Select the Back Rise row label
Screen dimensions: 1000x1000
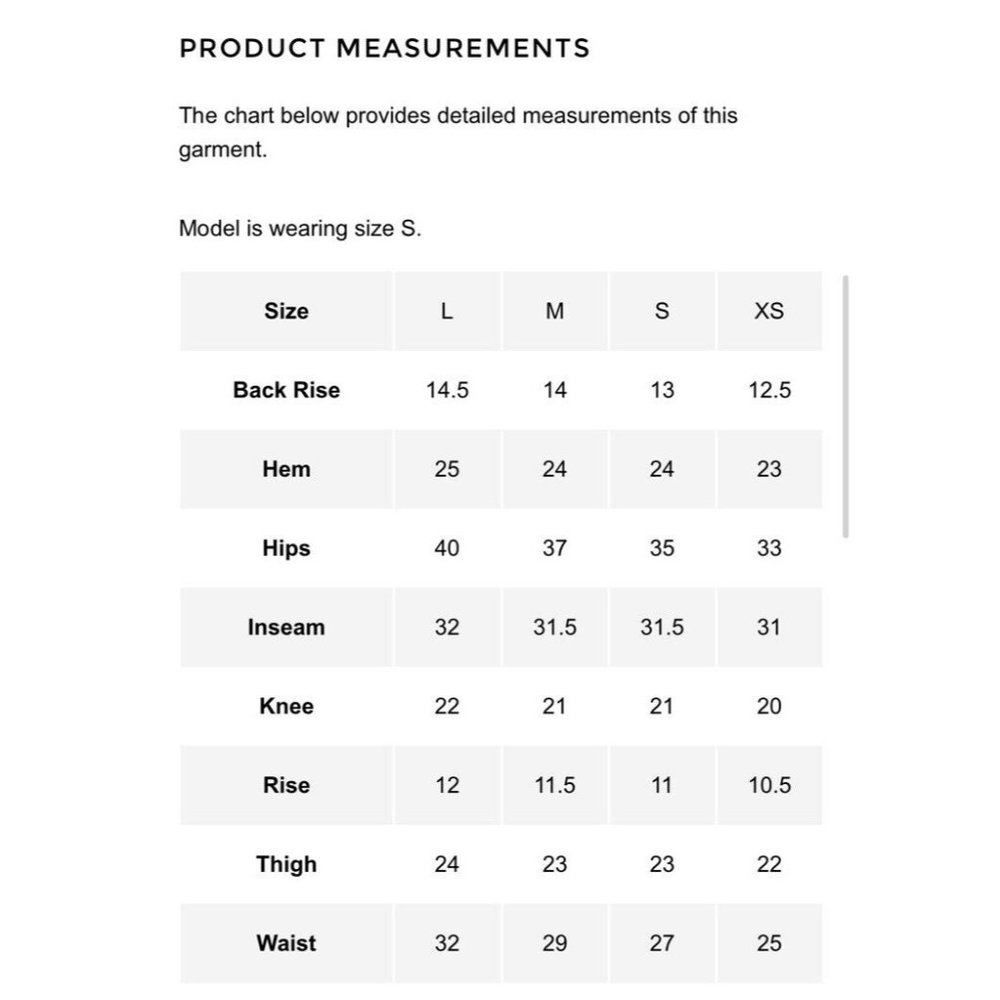coord(286,390)
